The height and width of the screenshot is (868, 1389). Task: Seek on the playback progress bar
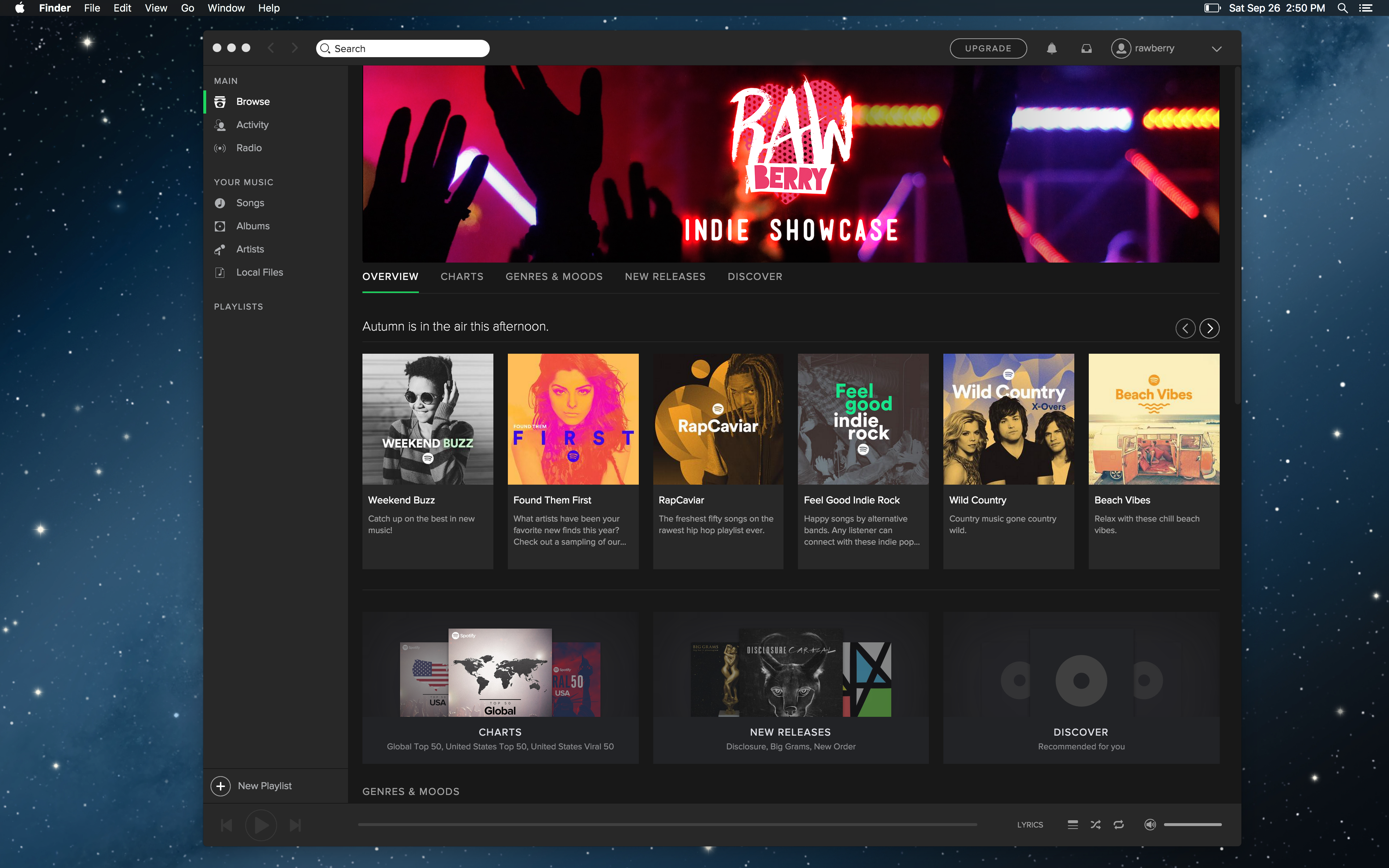[667, 825]
